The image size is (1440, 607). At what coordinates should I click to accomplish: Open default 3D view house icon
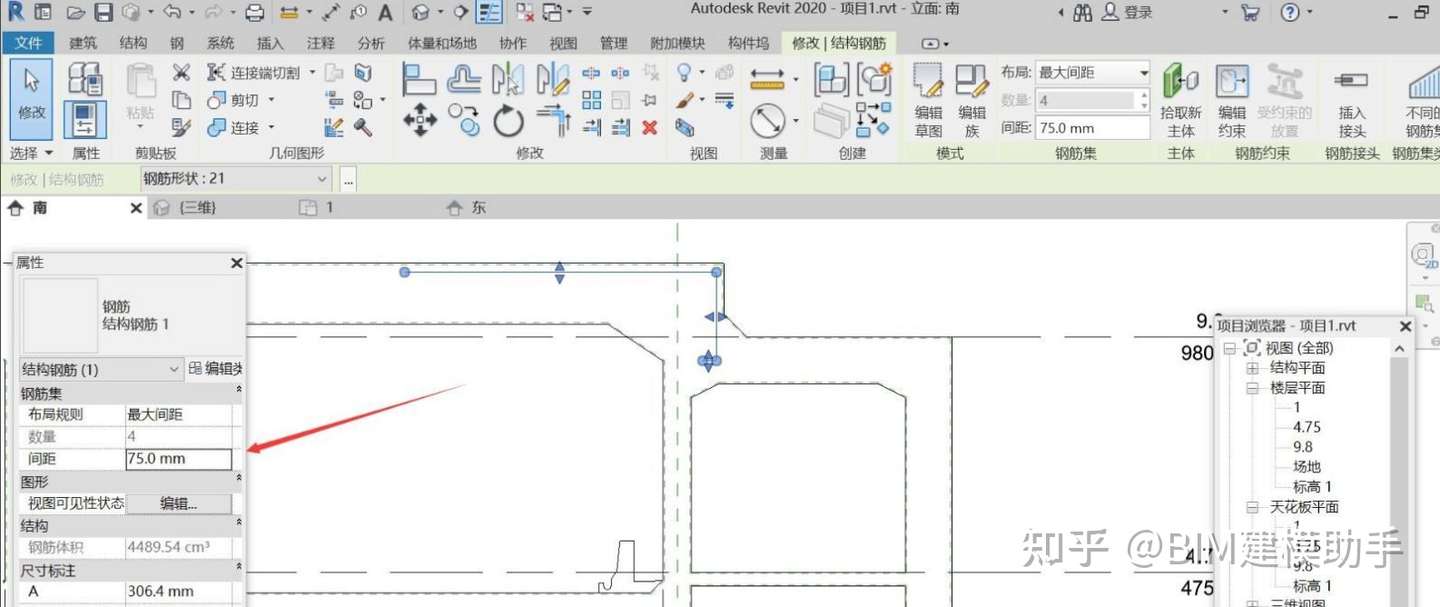pyautogui.click(x=421, y=13)
